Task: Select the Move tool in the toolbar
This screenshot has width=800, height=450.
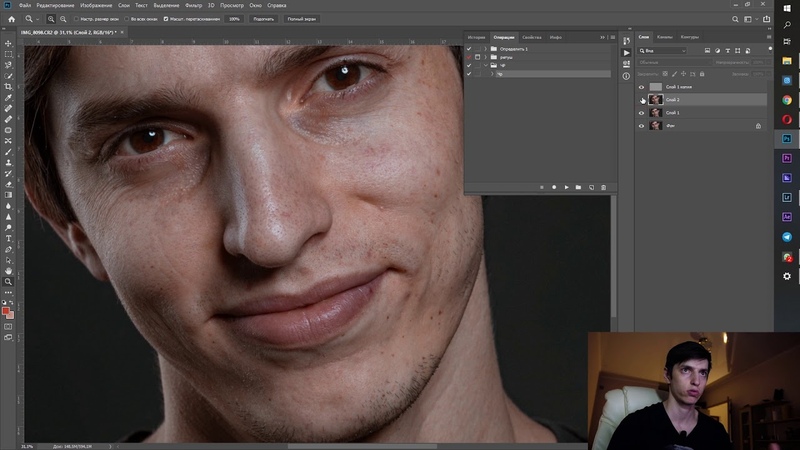Action: 8,43
